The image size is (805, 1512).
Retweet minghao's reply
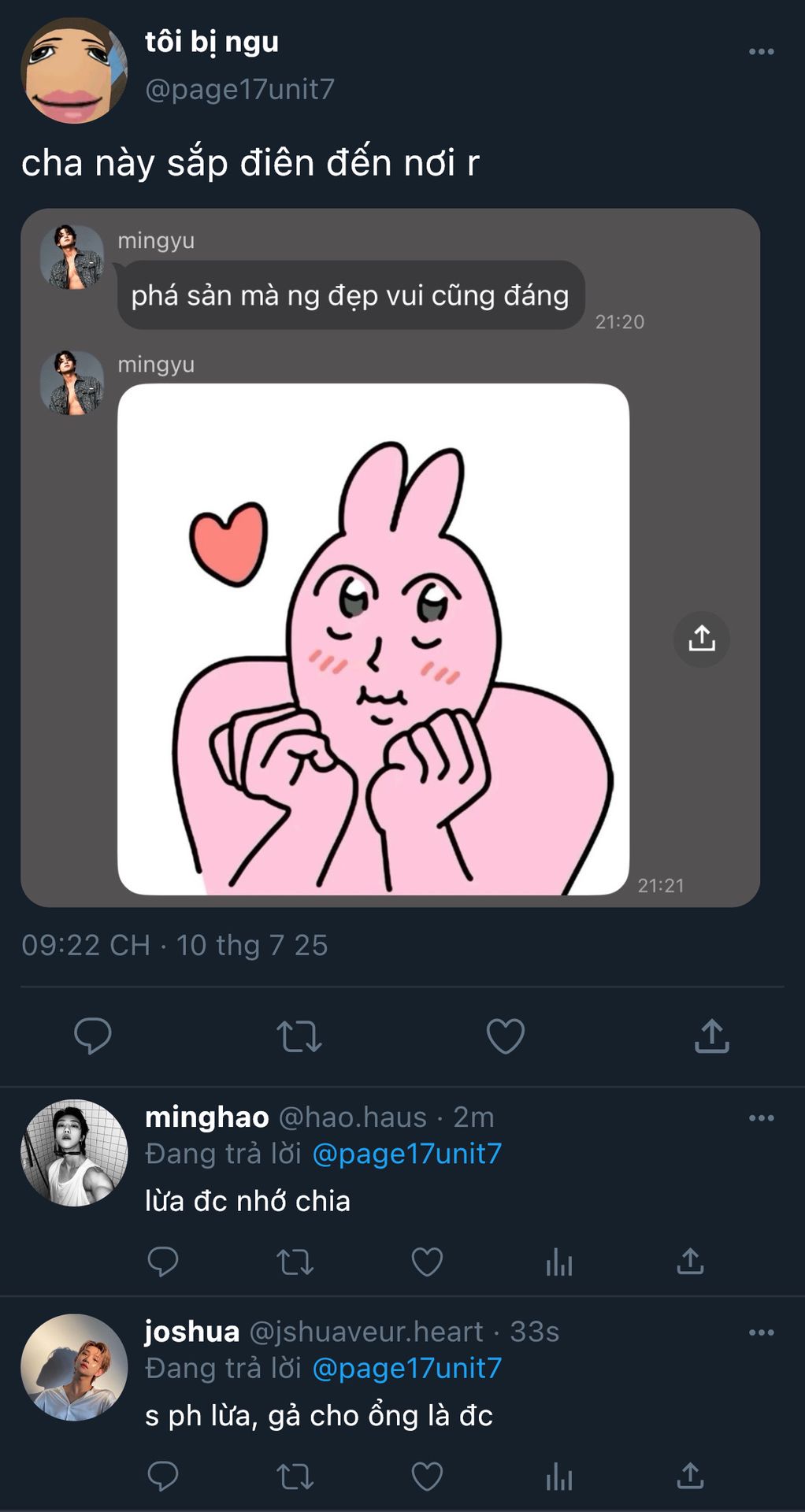pos(295,1262)
